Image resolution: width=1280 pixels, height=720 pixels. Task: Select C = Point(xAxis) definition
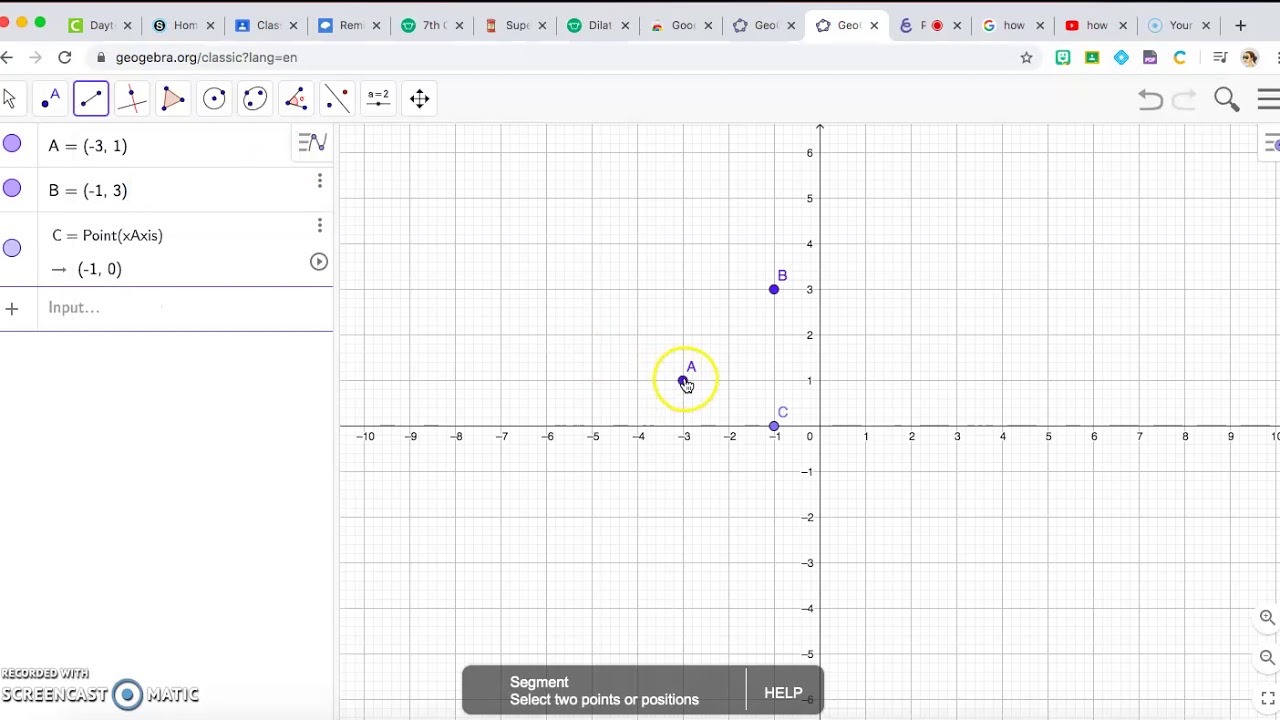[x=107, y=235]
